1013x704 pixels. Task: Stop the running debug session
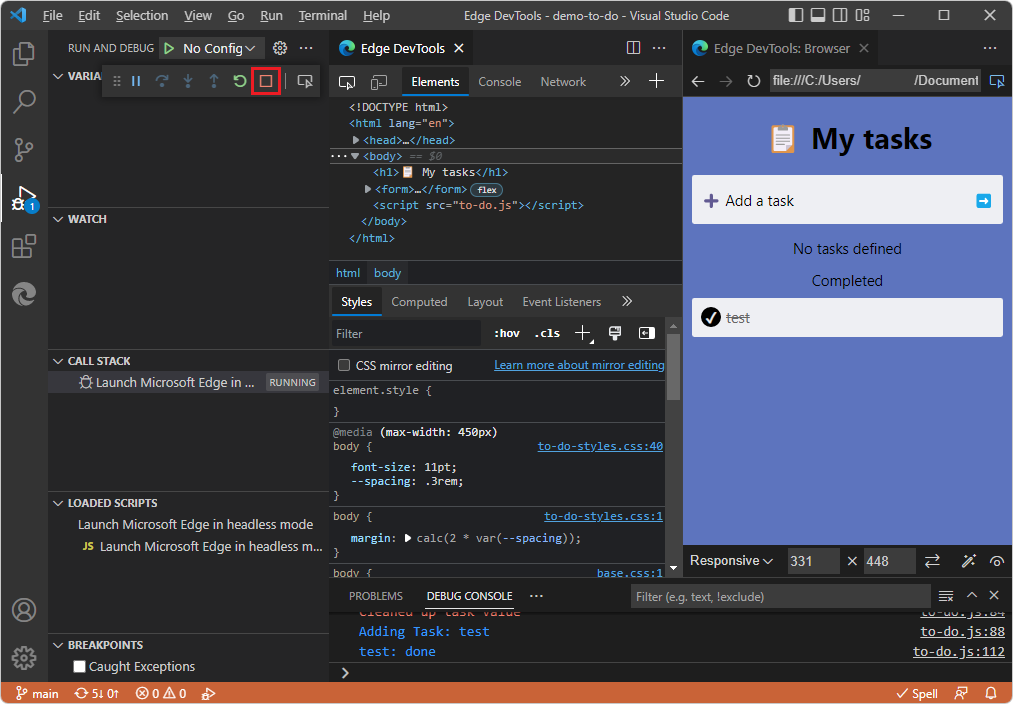pyautogui.click(x=265, y=81)
